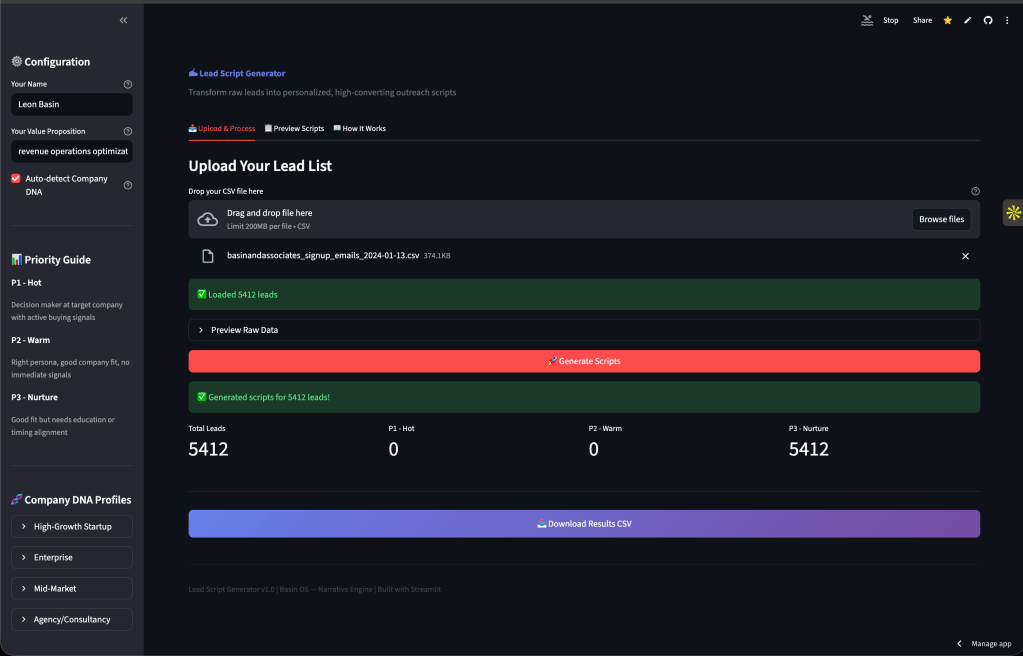Click help icon above the file uploader

coord(975,191)
